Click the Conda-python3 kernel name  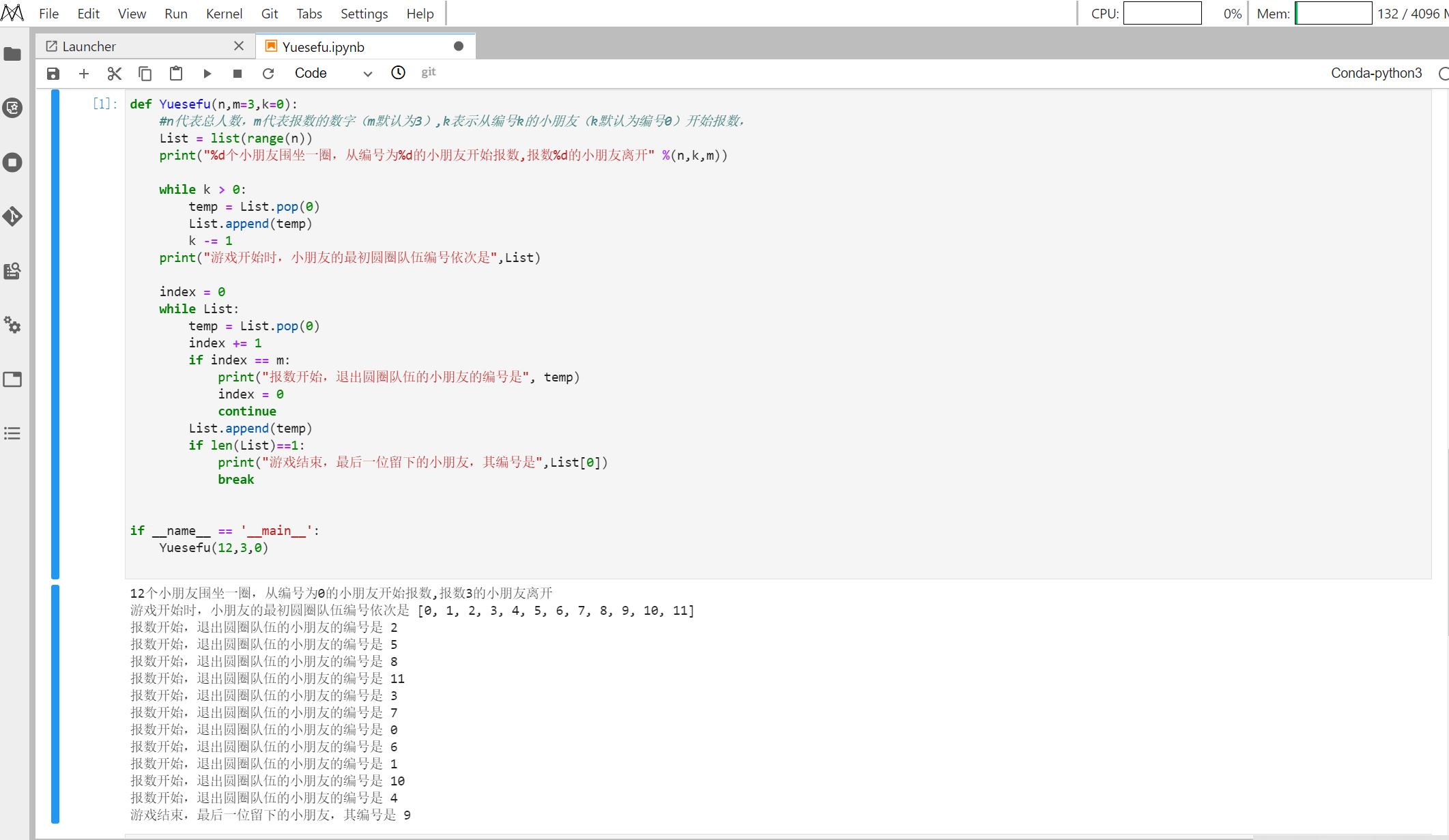(x=1376, y=73)
